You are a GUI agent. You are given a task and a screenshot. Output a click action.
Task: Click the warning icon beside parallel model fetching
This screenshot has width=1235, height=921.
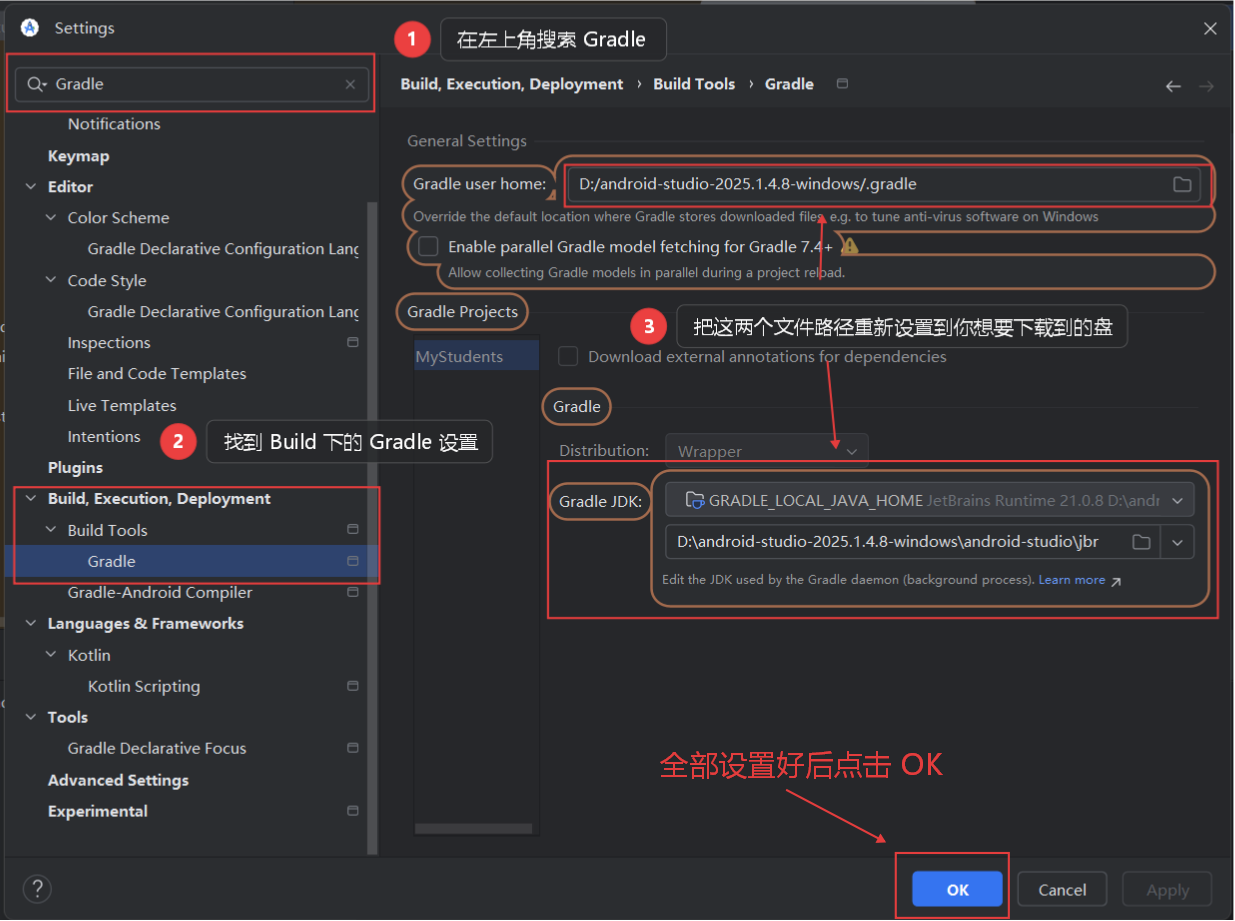tap(850, 245)
